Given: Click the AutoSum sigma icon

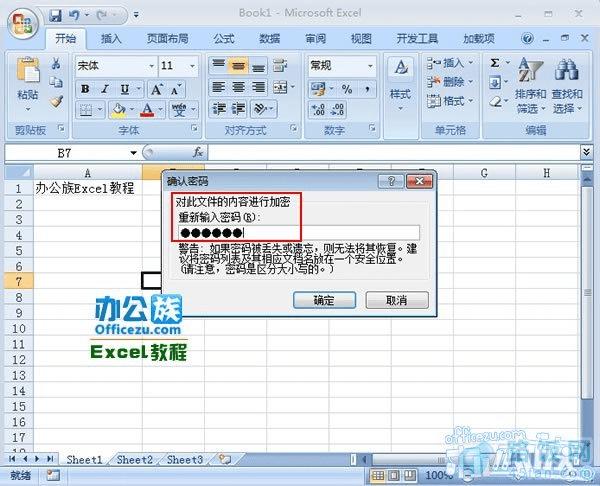Looking at the screenshot, I should click(495, 62).
